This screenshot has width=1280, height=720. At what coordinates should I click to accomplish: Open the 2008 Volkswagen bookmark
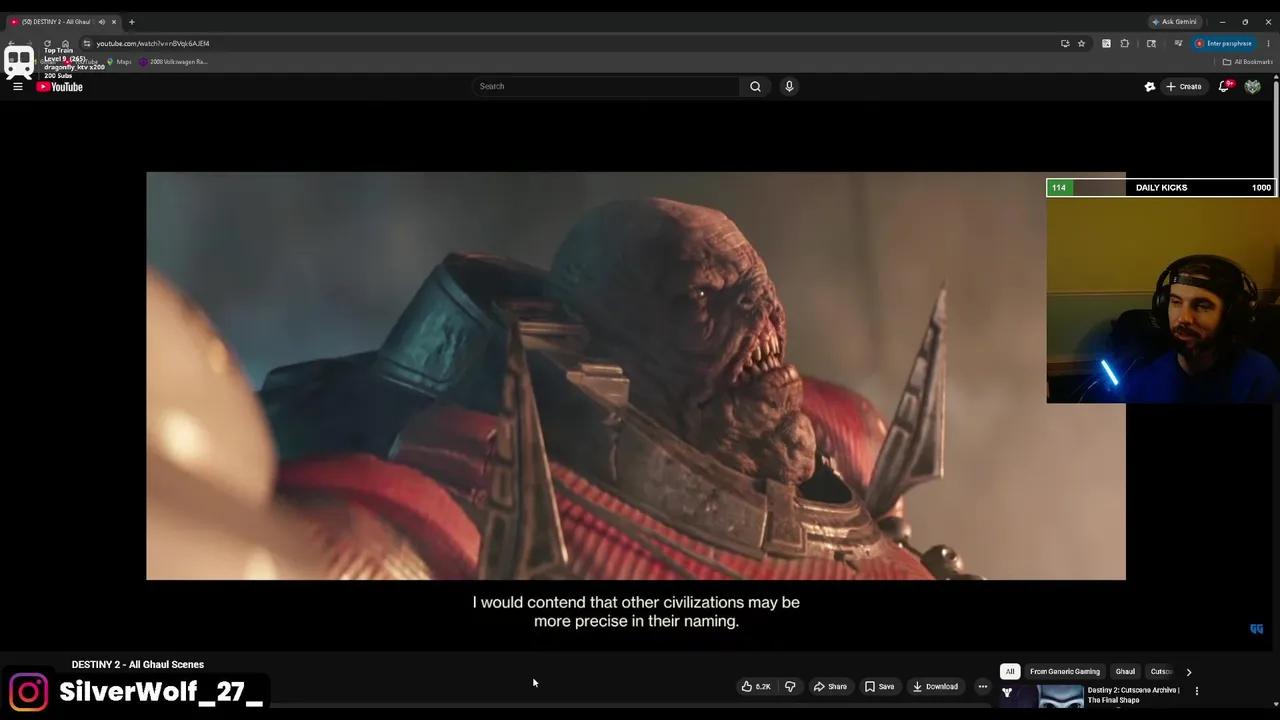coord(174,62)
